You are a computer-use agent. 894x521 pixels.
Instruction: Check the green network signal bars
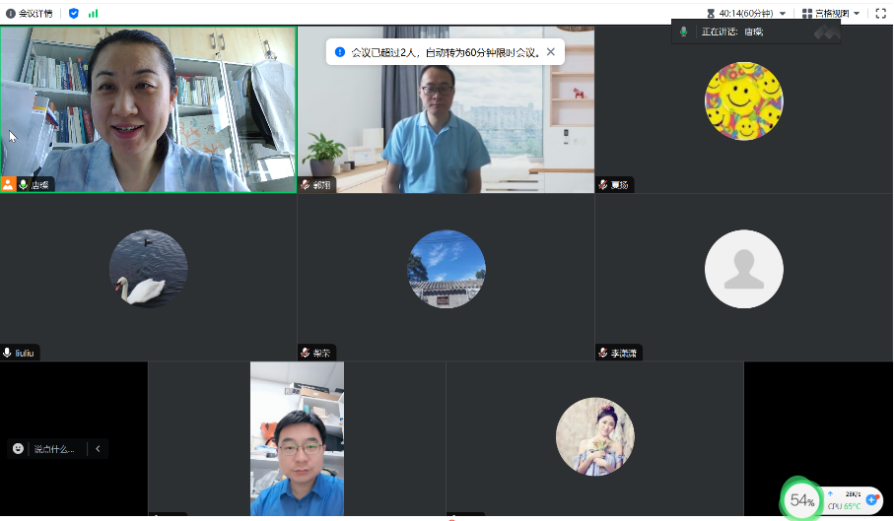point(93,13)
